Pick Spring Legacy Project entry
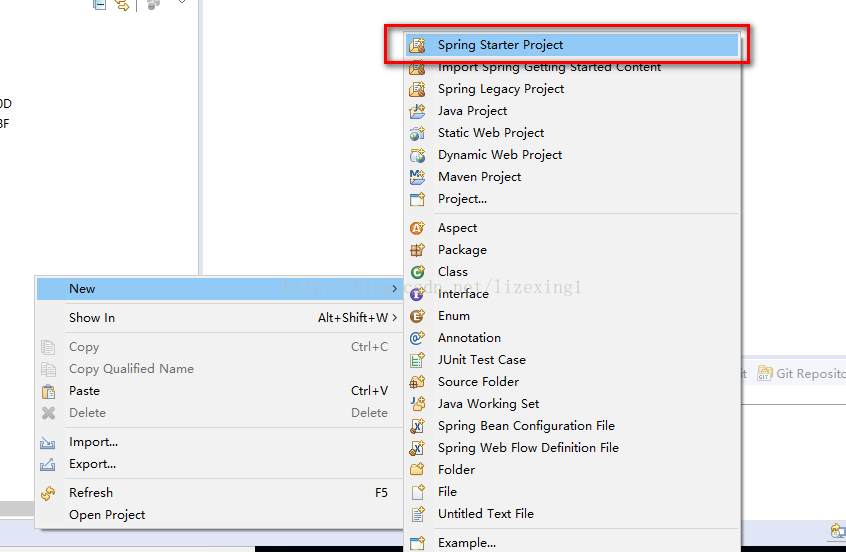This screenshot has height=552, width=846. coord(572,89)
